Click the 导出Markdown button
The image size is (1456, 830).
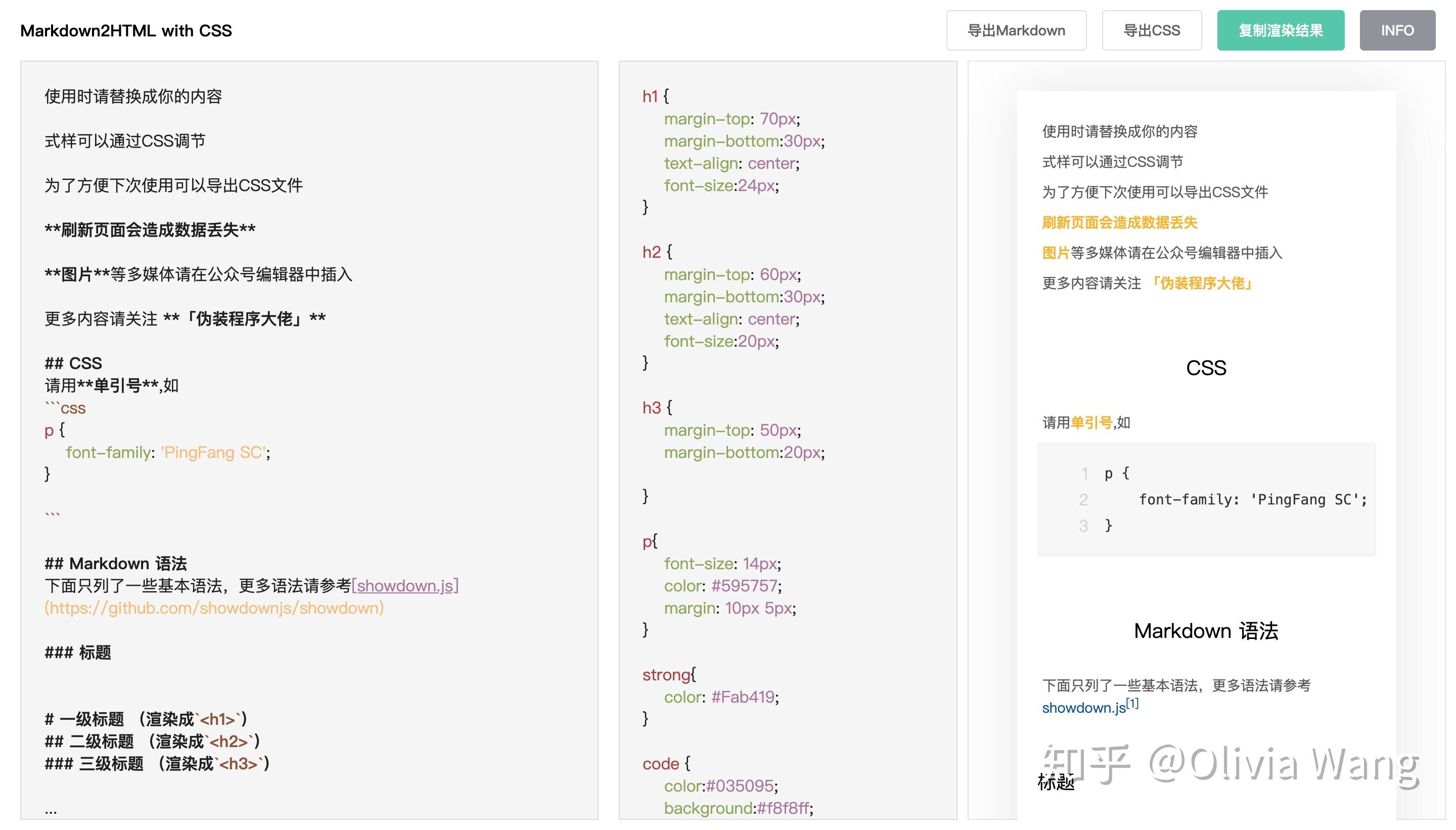click(x=1016, y=30)
